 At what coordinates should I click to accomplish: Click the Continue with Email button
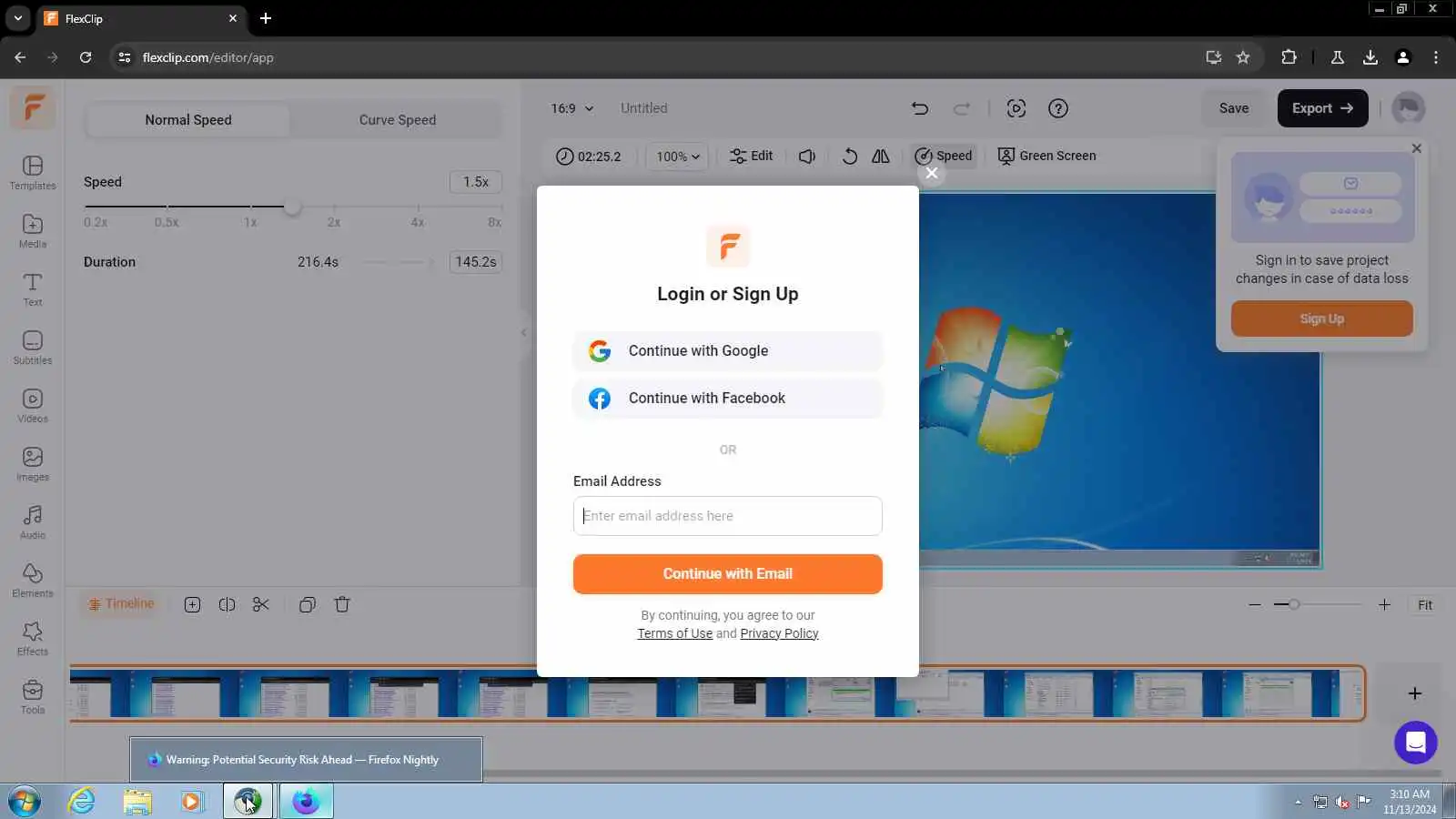728,574
